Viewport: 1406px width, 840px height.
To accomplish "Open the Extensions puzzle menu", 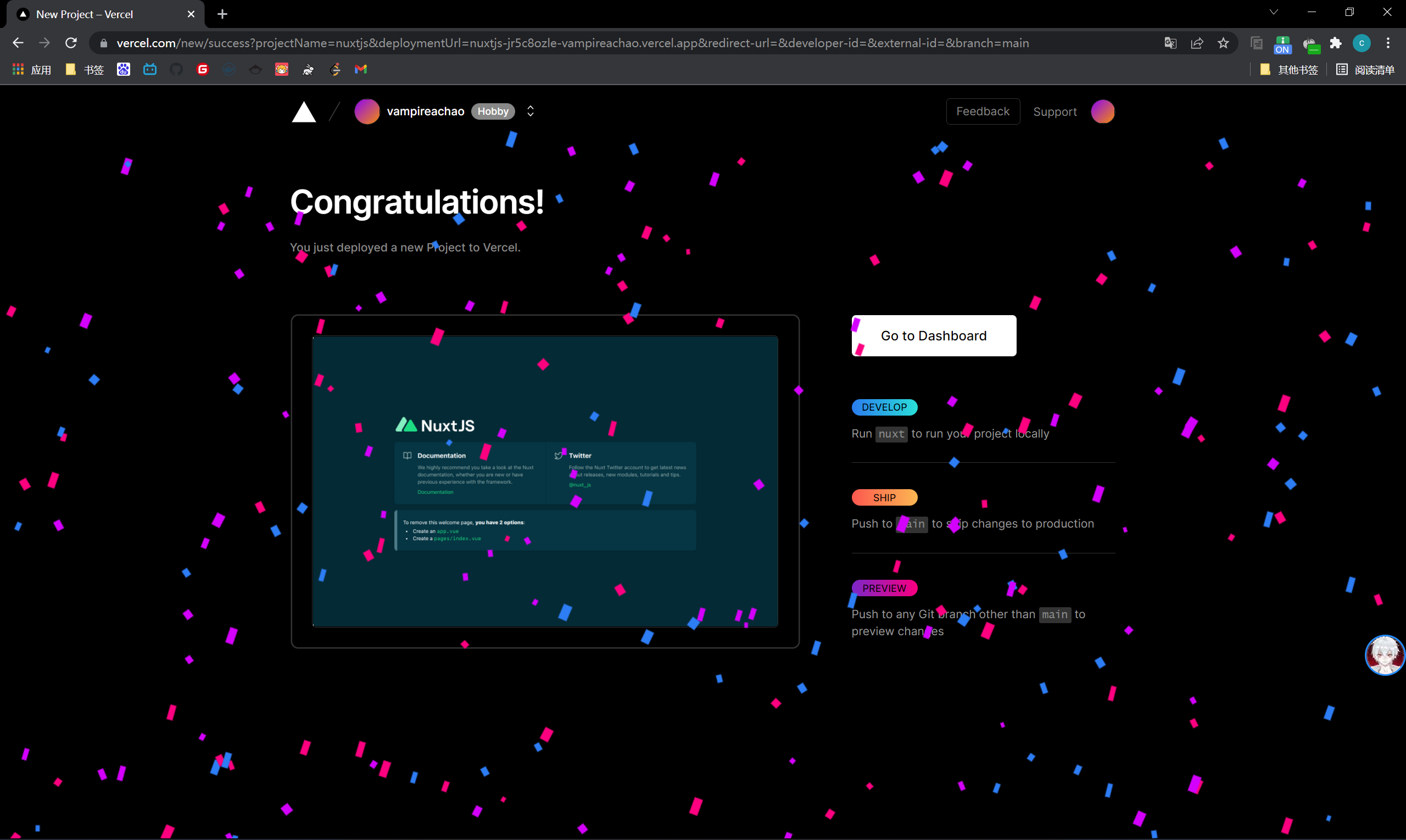I will coord(1335,43).
